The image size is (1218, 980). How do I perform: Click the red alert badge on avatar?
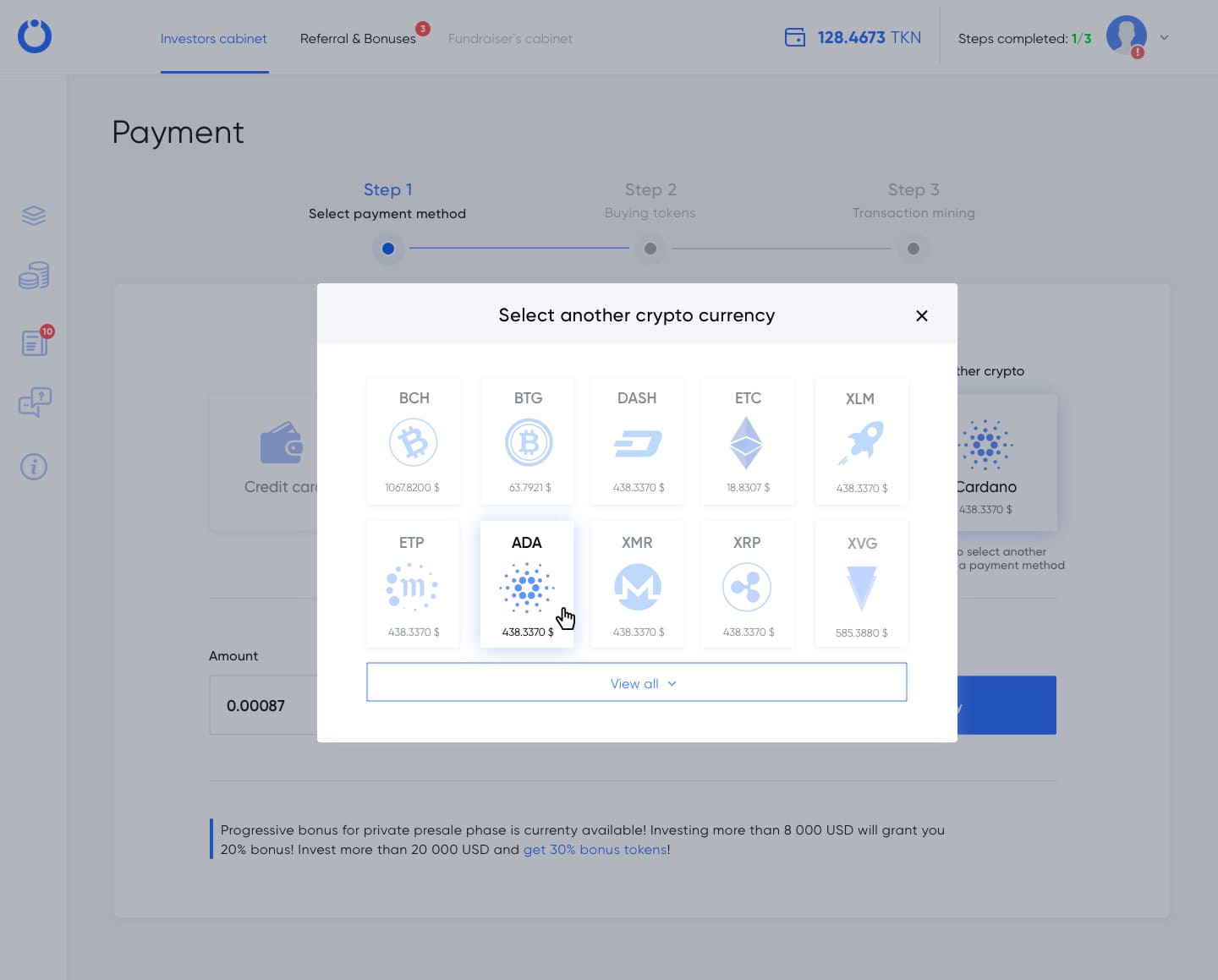pyautogui.click(x=1138, y=52)
